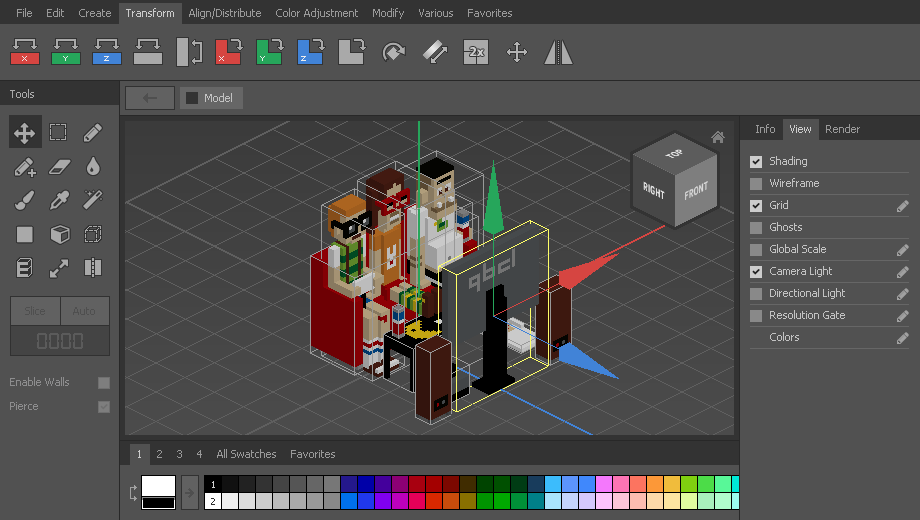920x520 pixels.
Task: Click the Auto button
Action: tap(84, 311)
